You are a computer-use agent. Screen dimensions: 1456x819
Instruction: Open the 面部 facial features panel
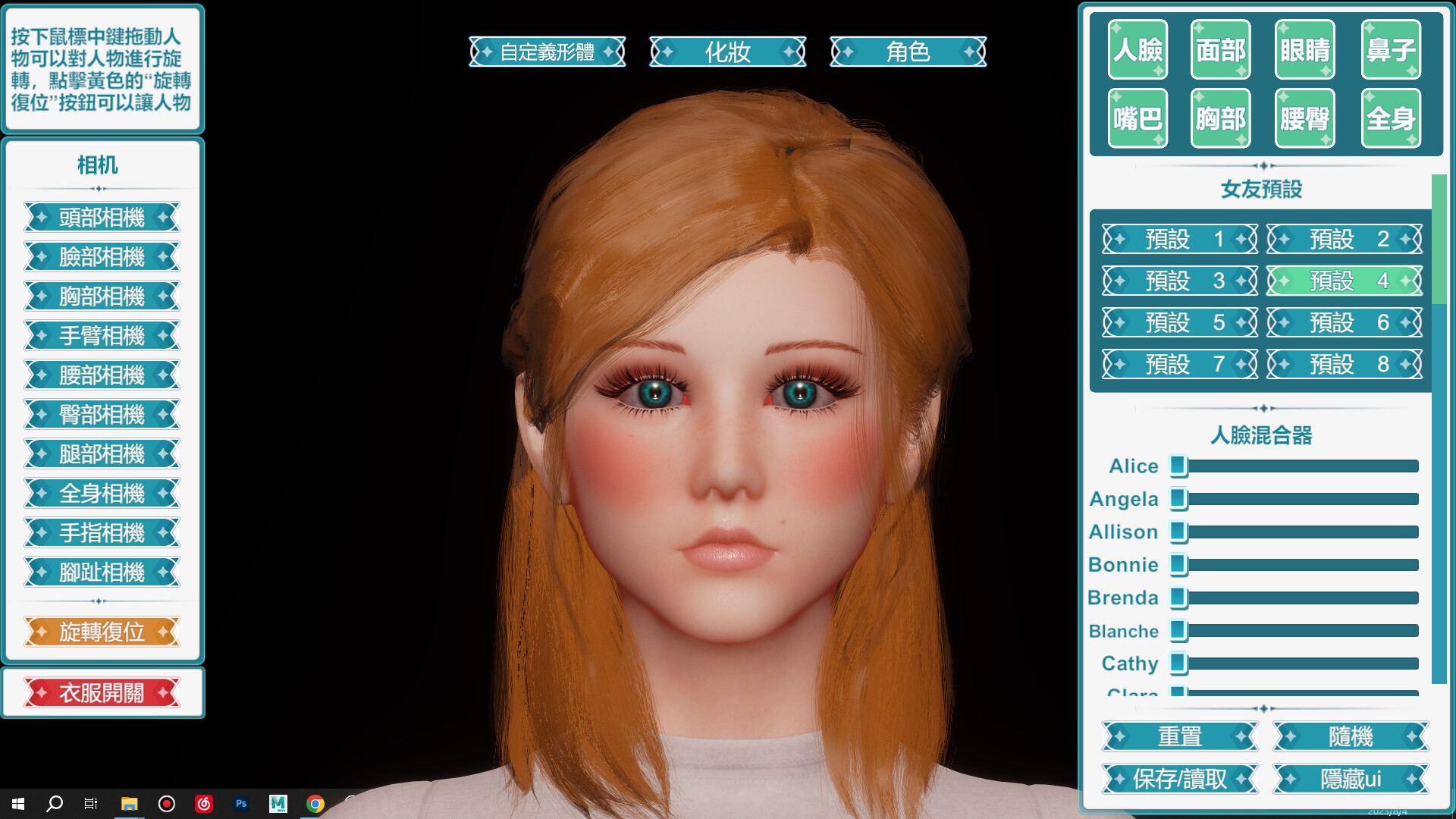[x=1220, y=50]
